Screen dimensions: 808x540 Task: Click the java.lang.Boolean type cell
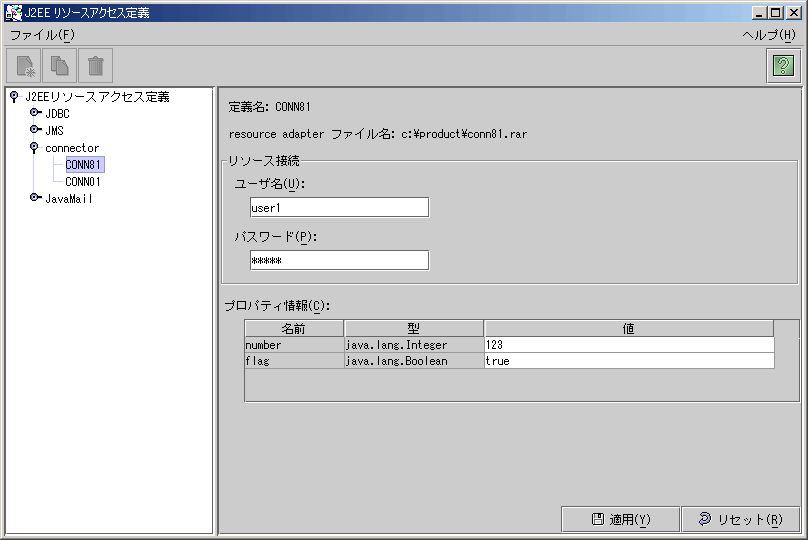[414, 361]
